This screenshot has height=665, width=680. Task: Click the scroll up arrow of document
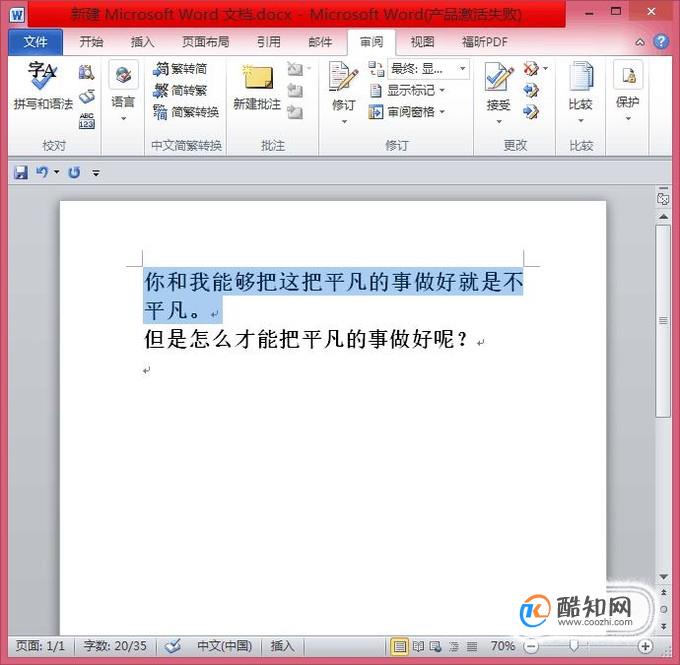(x=664, y=216)
